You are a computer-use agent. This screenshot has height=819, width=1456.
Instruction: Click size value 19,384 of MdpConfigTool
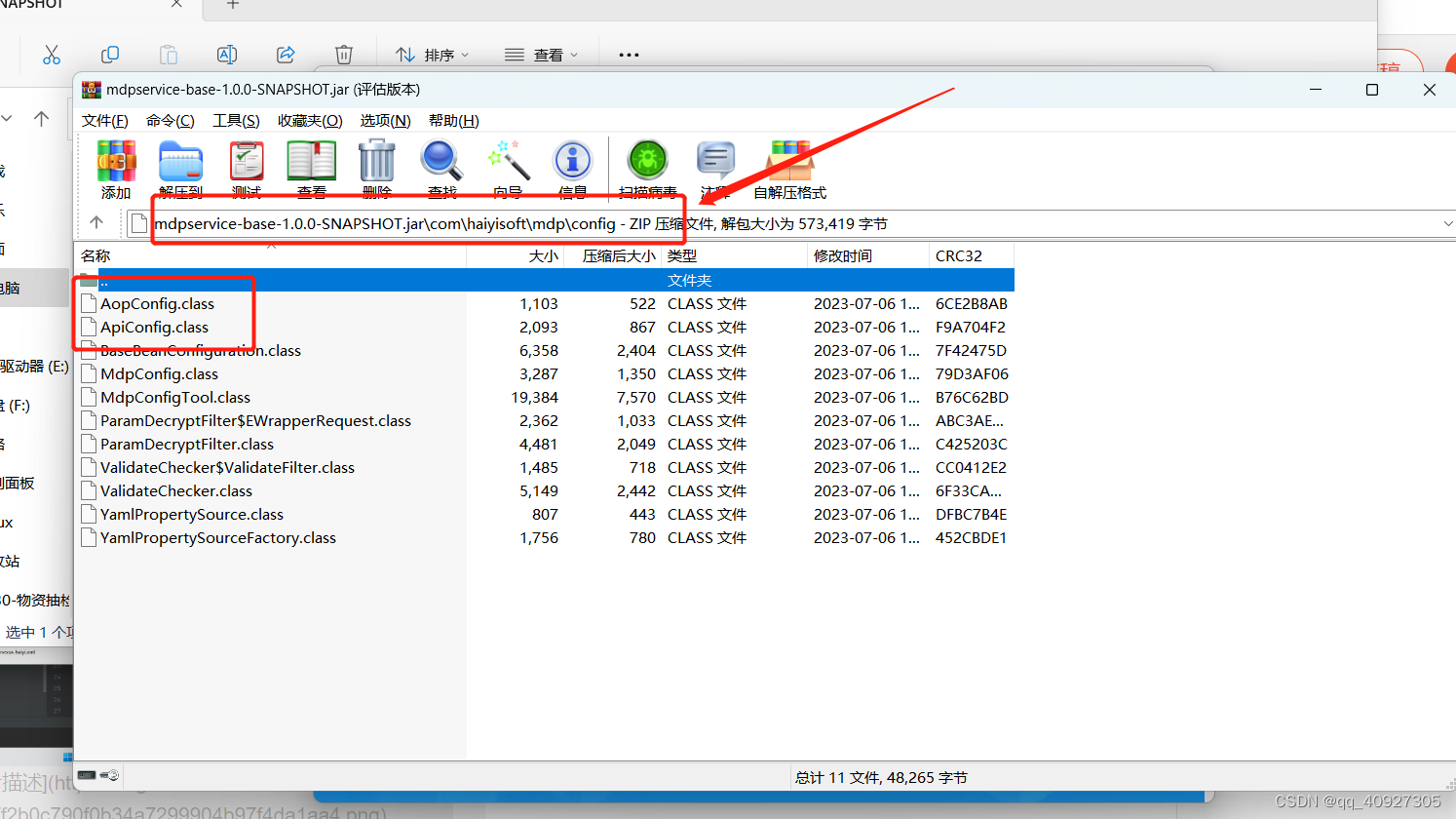pos(534,397)
